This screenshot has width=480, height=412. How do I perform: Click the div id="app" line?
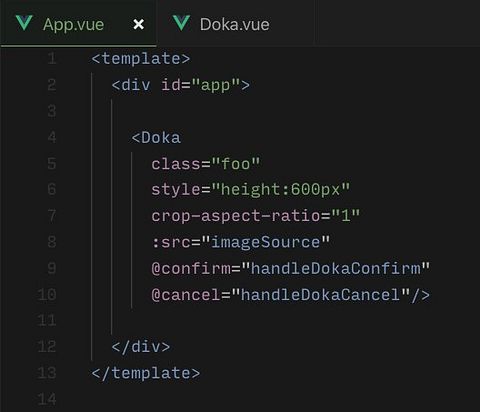[x=181, y=85]
